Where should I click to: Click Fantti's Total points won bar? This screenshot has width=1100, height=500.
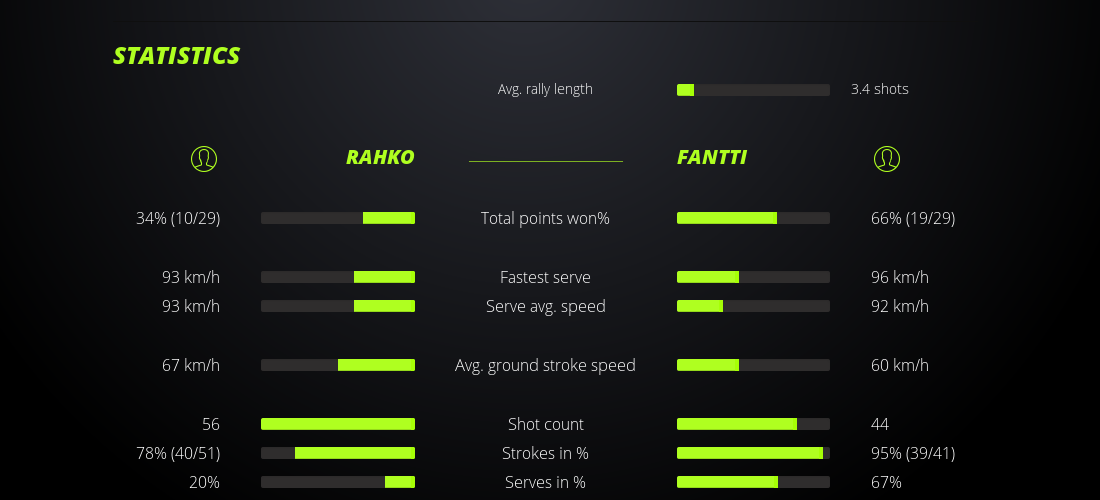753,218
